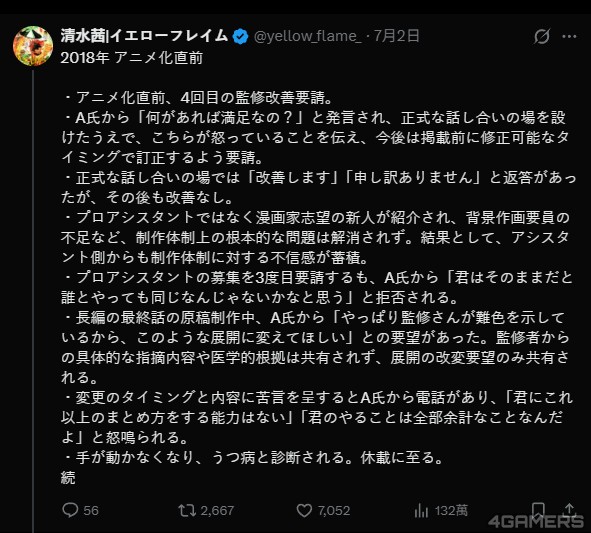
Task: Click the retweet count 2,667
Action: pyautogui.click(x=217, y=511)
